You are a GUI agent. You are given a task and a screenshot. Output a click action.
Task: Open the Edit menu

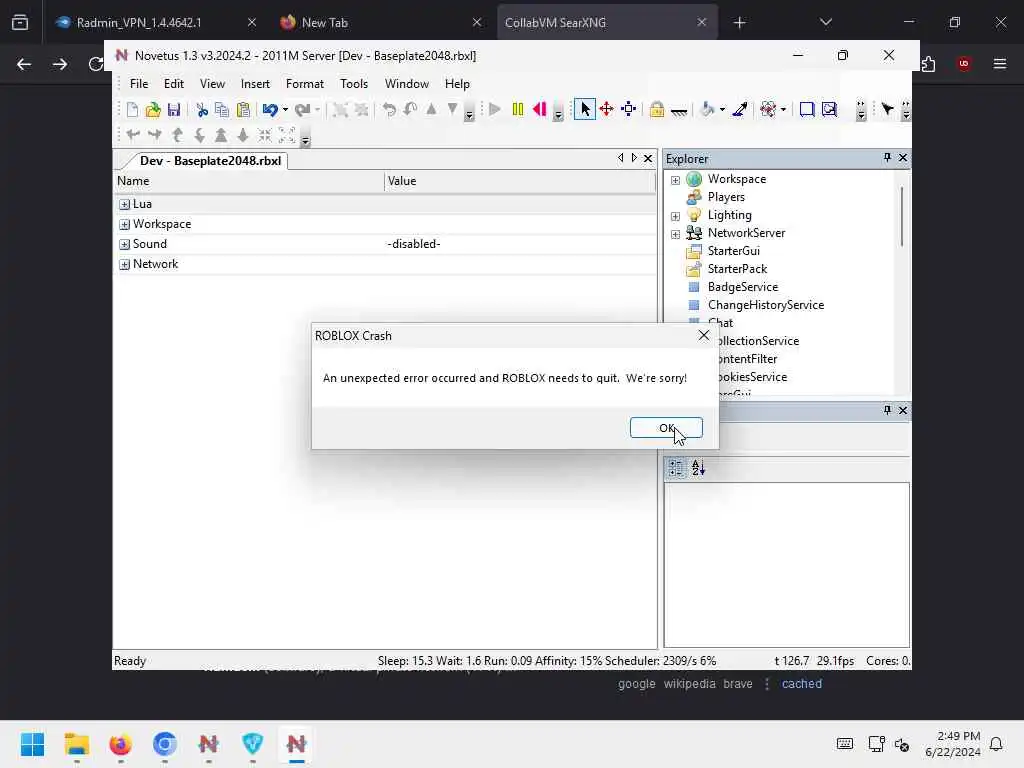(174, 84)
